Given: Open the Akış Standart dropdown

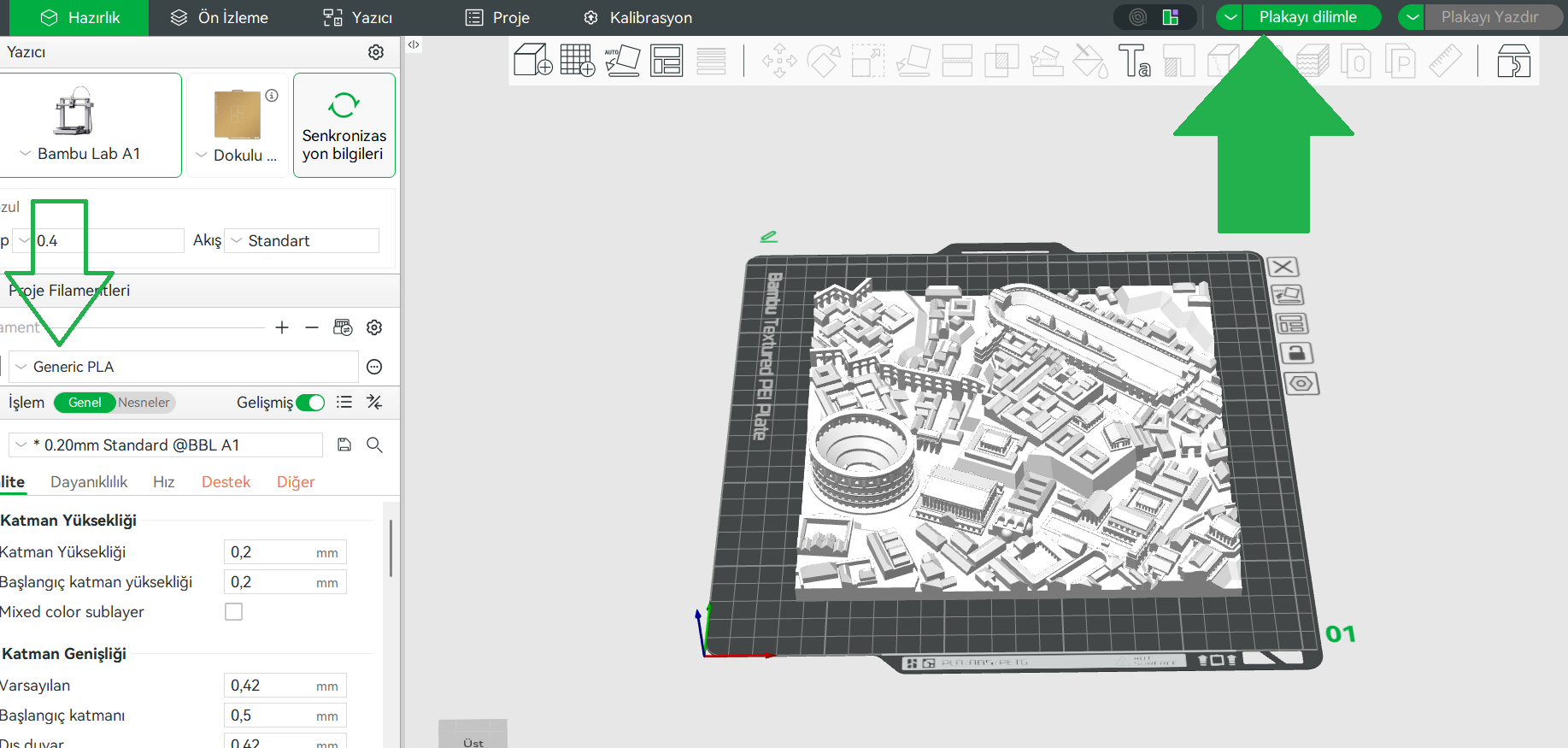Looking at the screenshot, I should tap(302, 241).
